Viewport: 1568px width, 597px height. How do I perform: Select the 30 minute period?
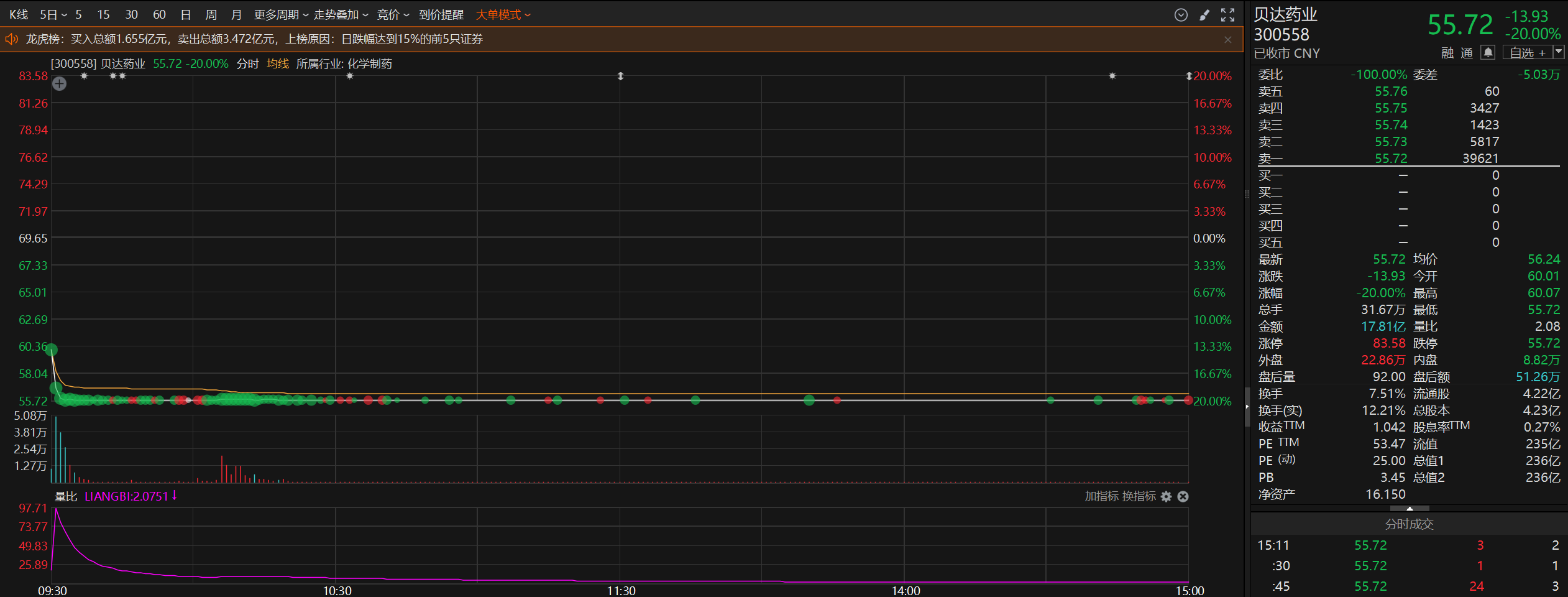coord(131,14)
